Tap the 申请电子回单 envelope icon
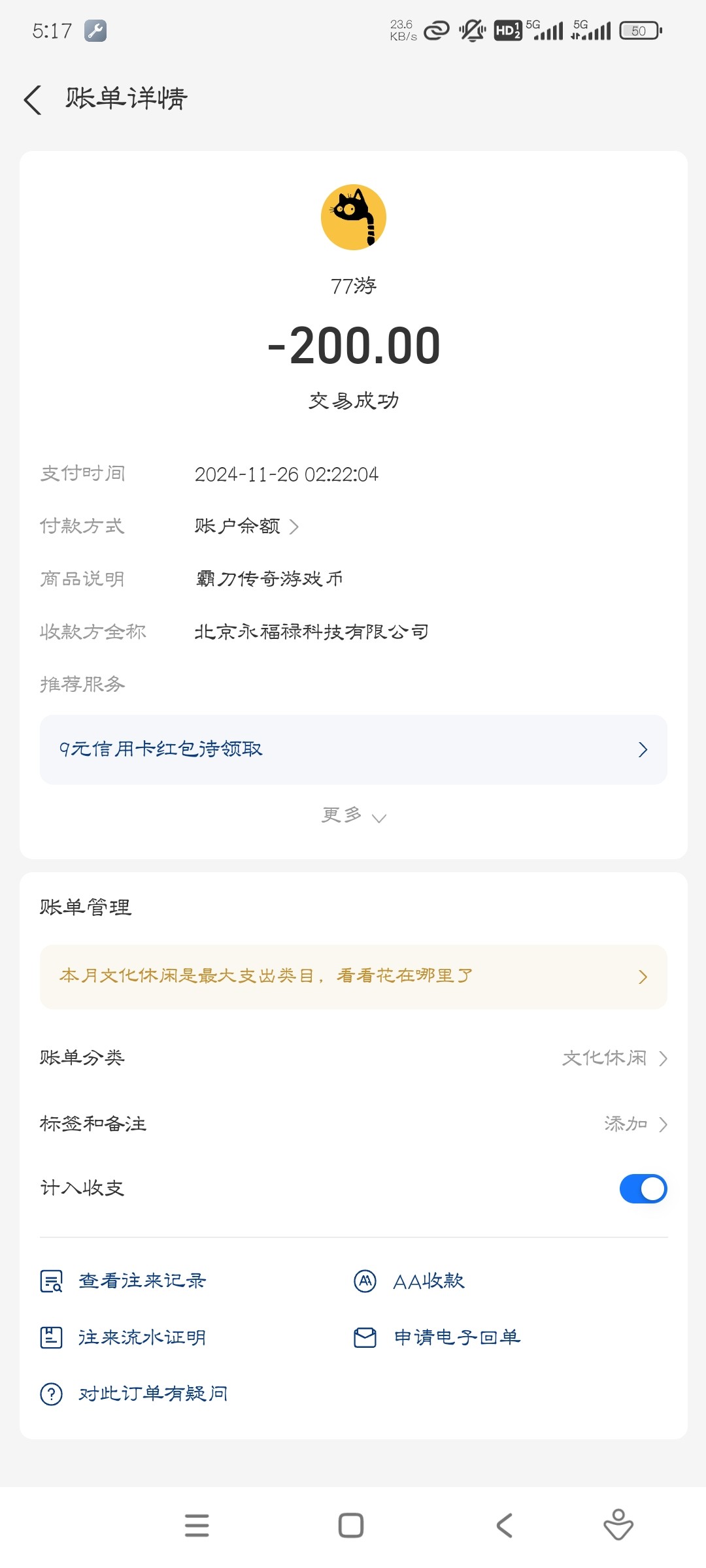The height and width of the screenshot is (1568, 706). [365, 1337]
